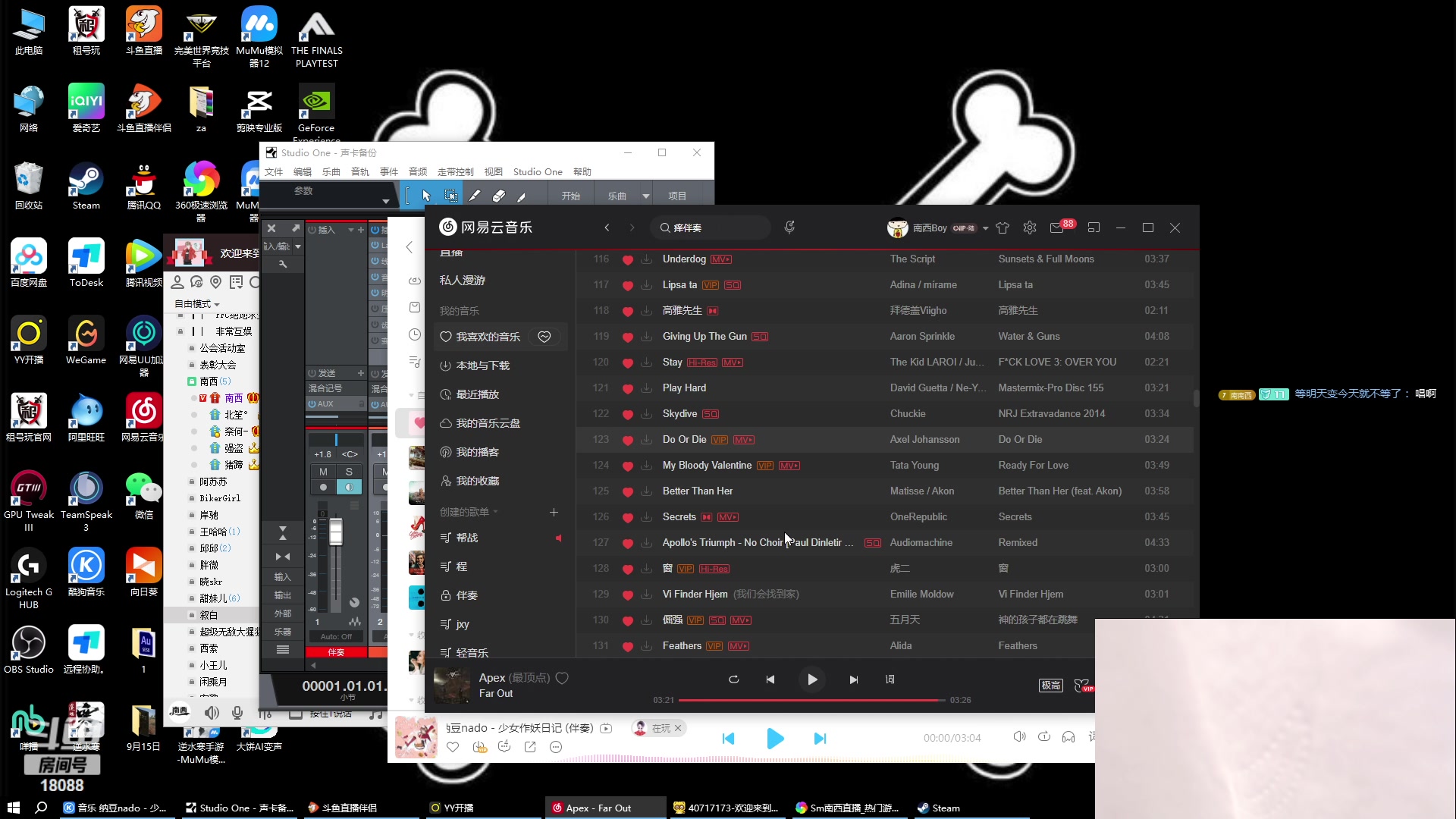
Task: Toggle the microphone in YY voice bar
Action: coord(237,713)
